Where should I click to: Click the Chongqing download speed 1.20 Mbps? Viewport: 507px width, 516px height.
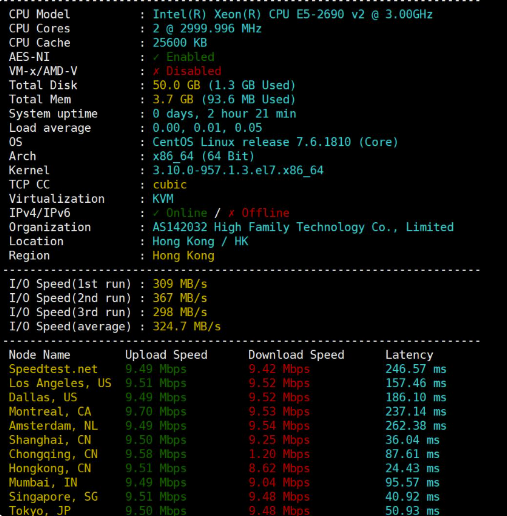279,454
